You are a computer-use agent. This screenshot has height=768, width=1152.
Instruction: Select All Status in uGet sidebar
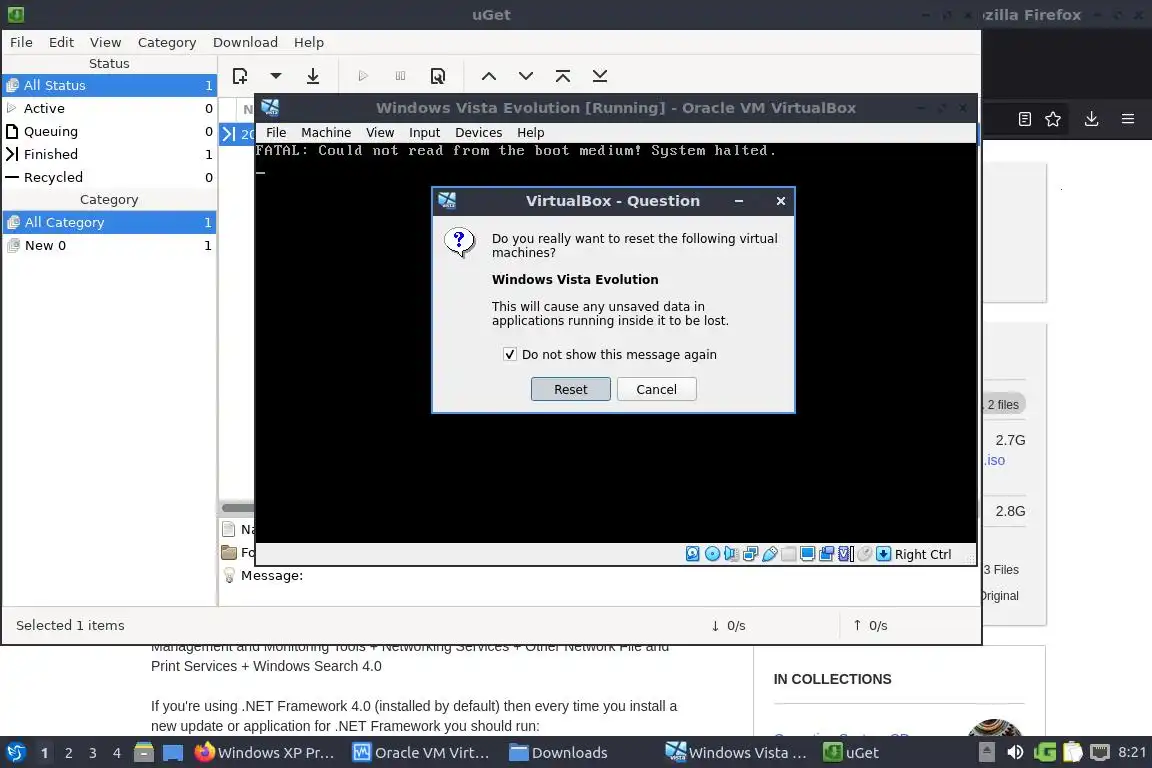(x=109, y=85)
